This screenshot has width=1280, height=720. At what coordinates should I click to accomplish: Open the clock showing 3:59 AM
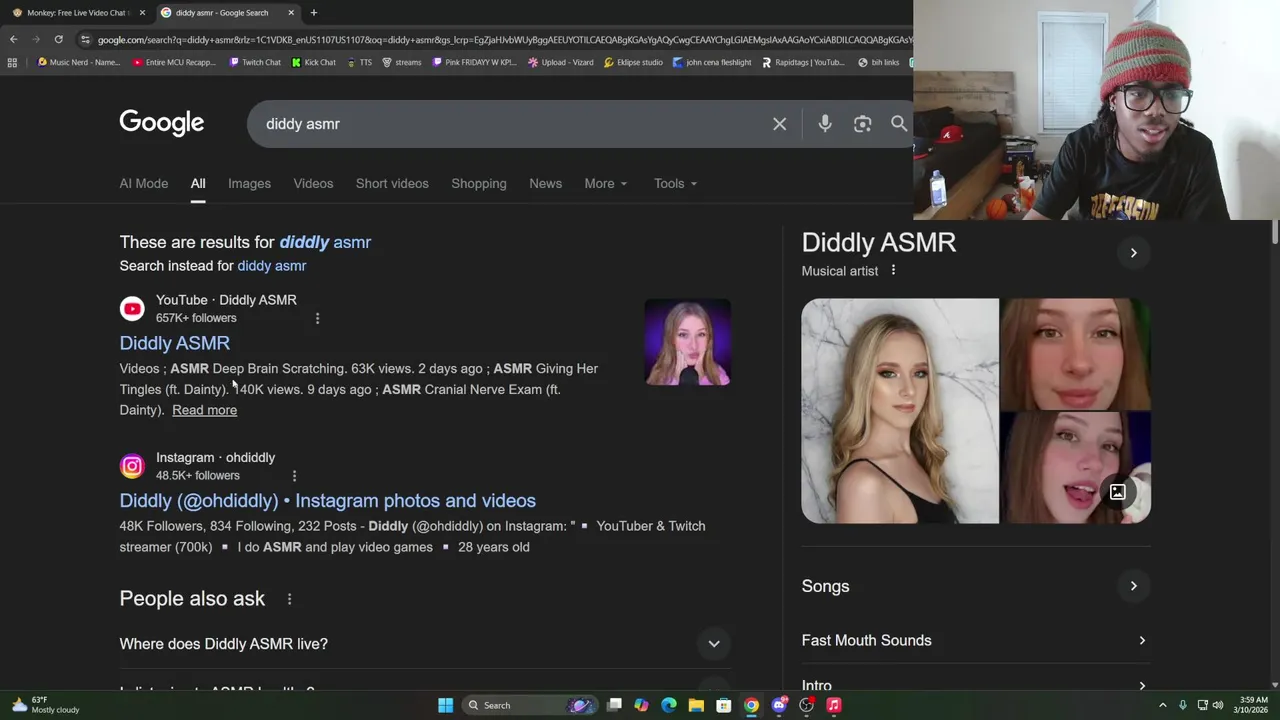(1253, 705)
